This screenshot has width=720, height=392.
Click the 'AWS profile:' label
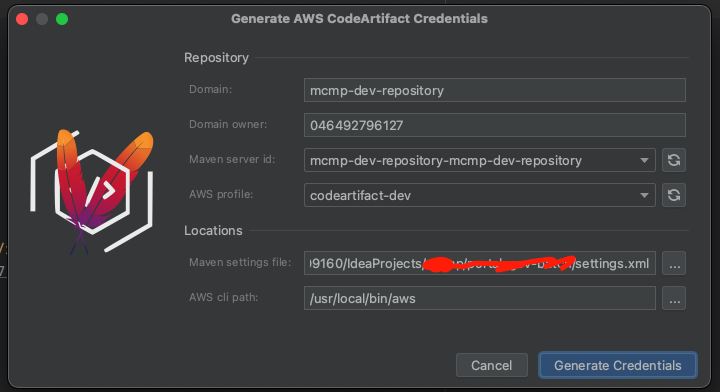(221, 194)
